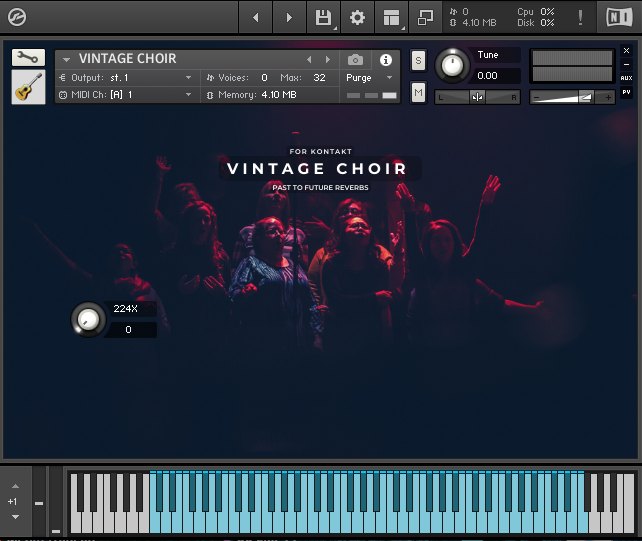Toggle the Mute M button
This screenshot has width=642, height=541.
(418, 93)
